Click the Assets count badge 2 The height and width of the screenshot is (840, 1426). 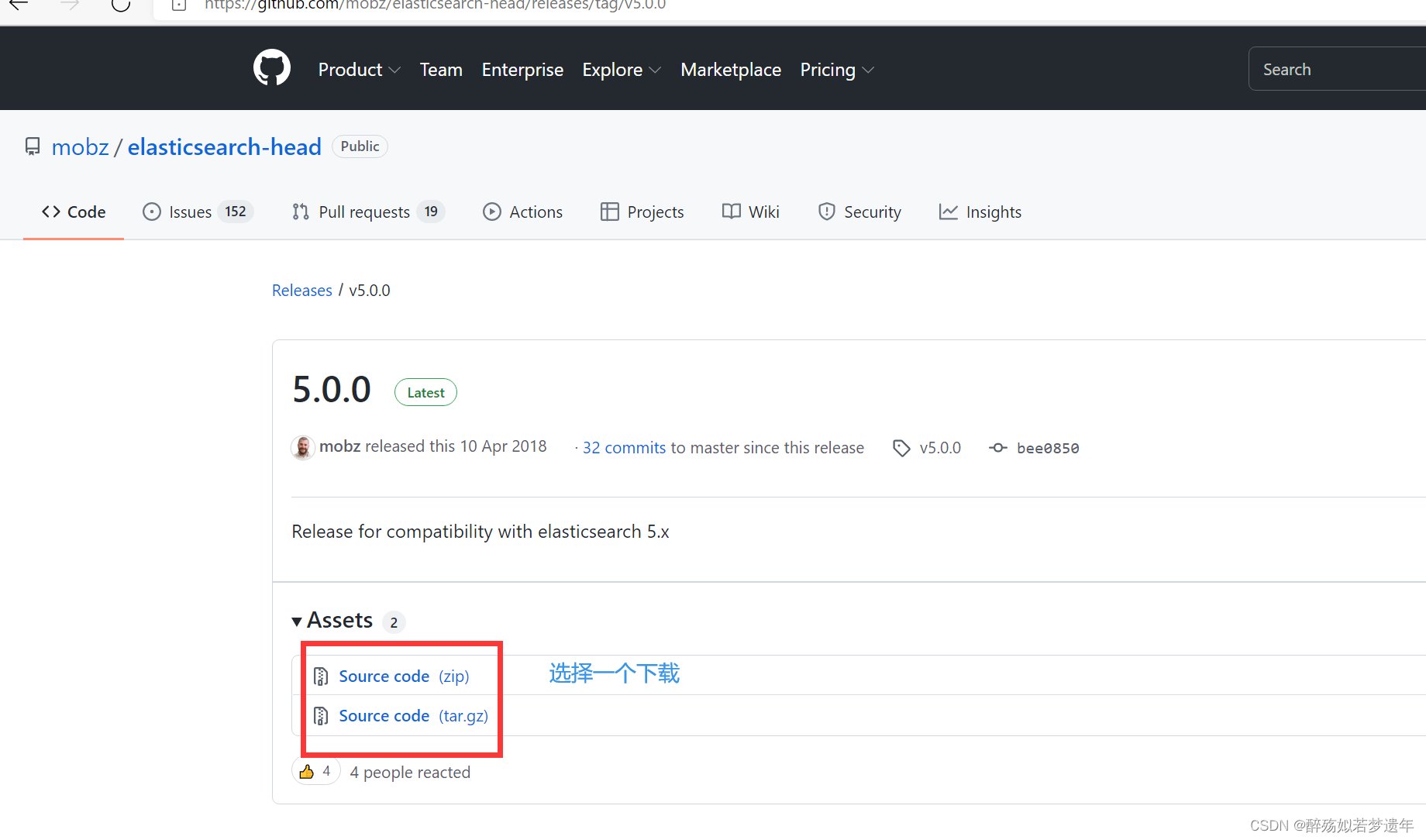pos(394,622)
